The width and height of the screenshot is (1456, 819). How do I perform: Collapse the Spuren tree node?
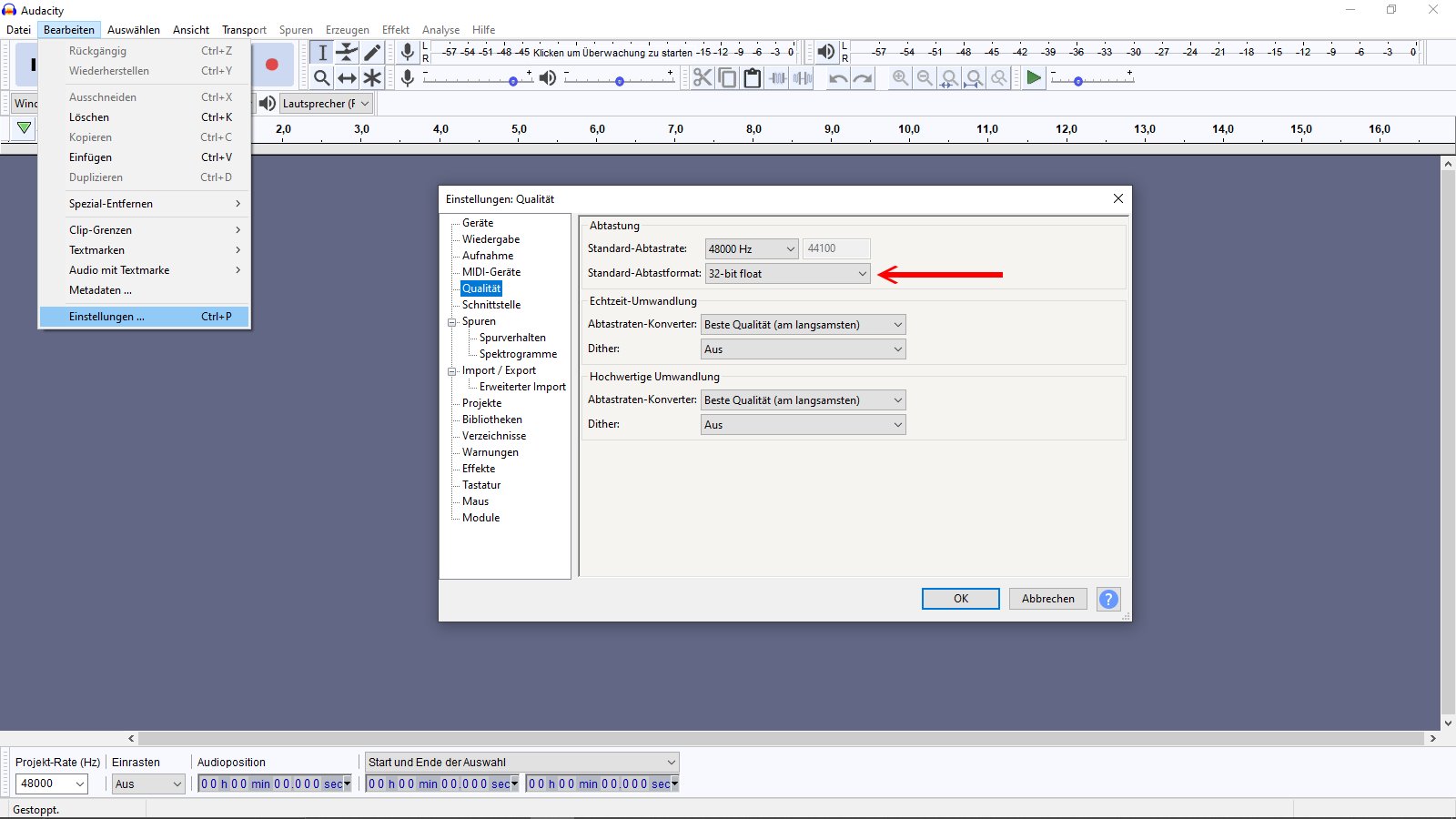pyautogui.click(x=451, y=321)
